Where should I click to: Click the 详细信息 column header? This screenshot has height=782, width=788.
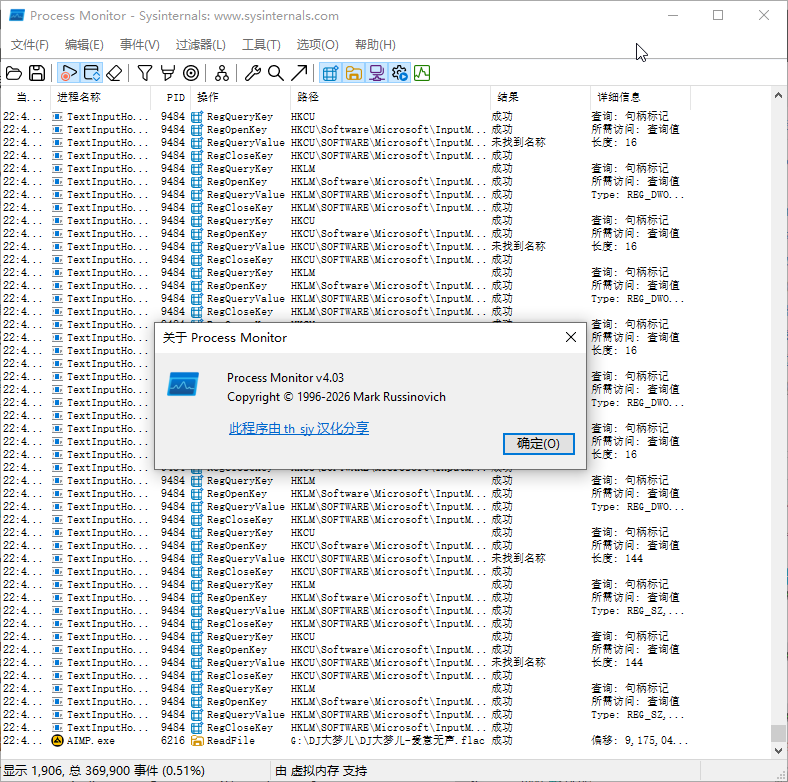coord(640,97)
